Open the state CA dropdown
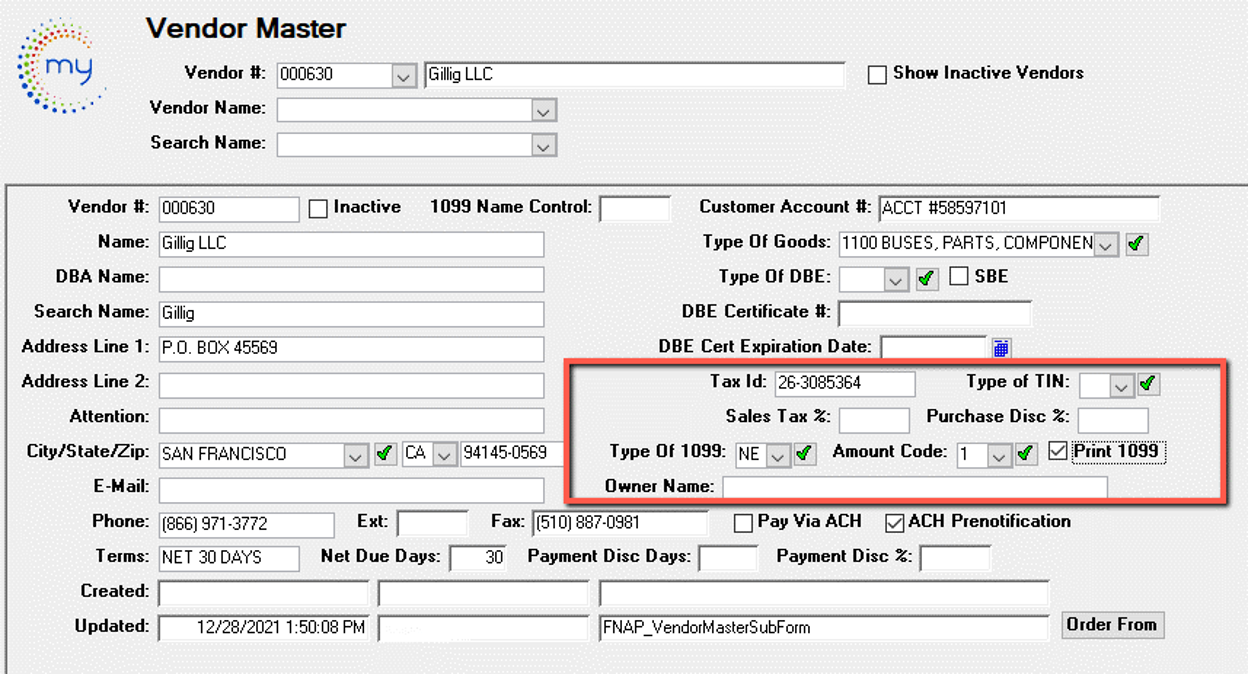Screen dimensions: 1248x674 point(445,454)
